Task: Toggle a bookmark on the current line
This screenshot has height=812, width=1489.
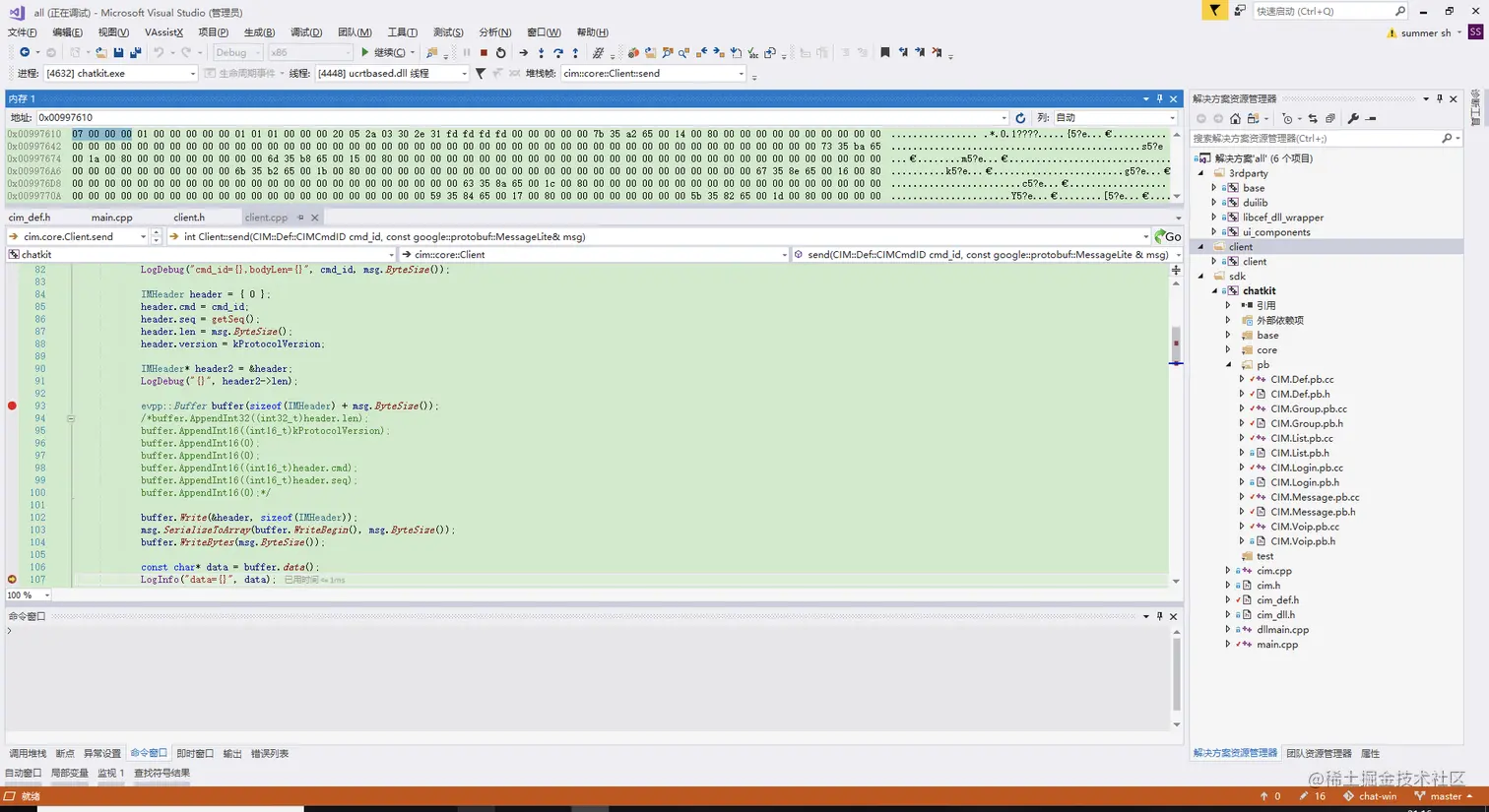Action: tap(885, 53)
